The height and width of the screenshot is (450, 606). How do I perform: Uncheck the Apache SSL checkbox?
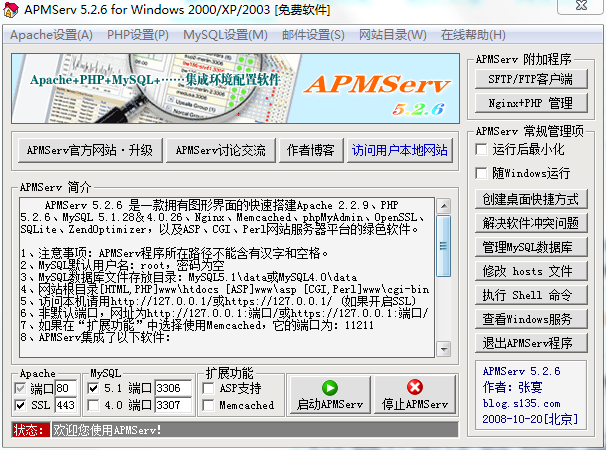pos(21,405)
